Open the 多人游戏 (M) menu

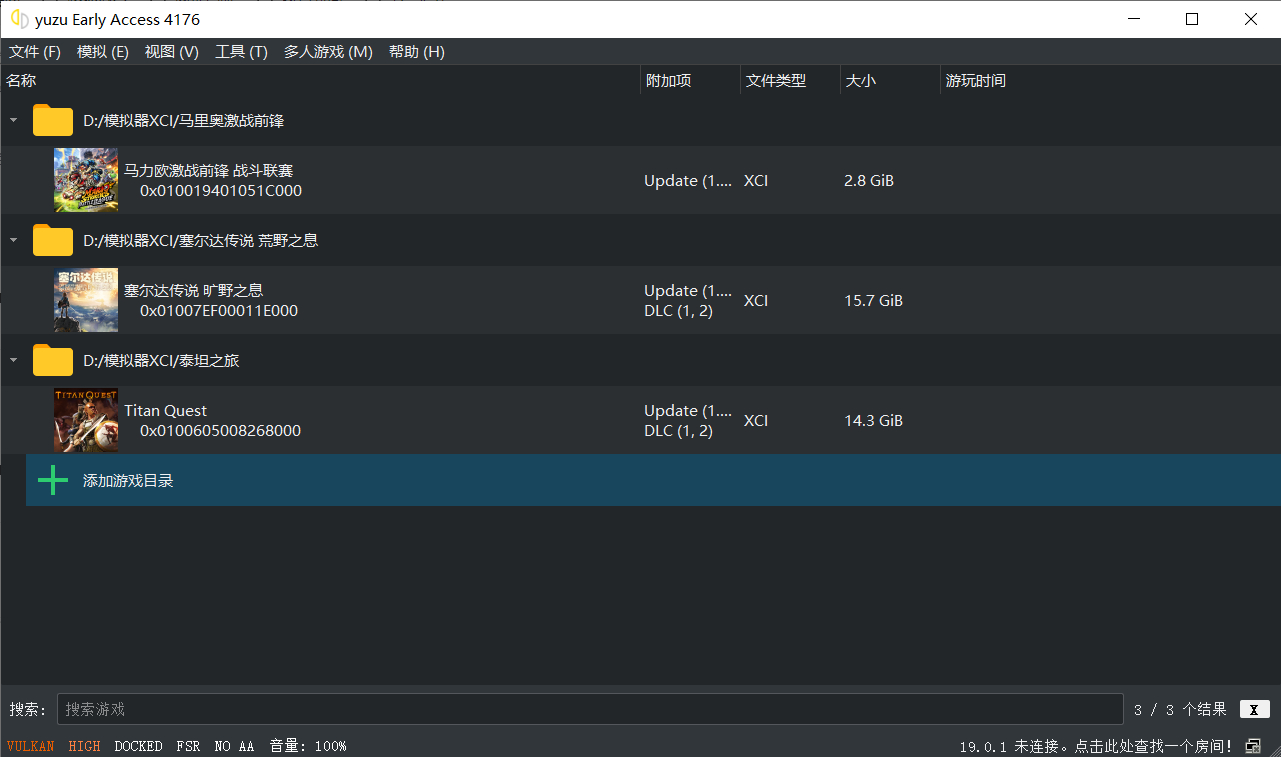pos(328,52)
